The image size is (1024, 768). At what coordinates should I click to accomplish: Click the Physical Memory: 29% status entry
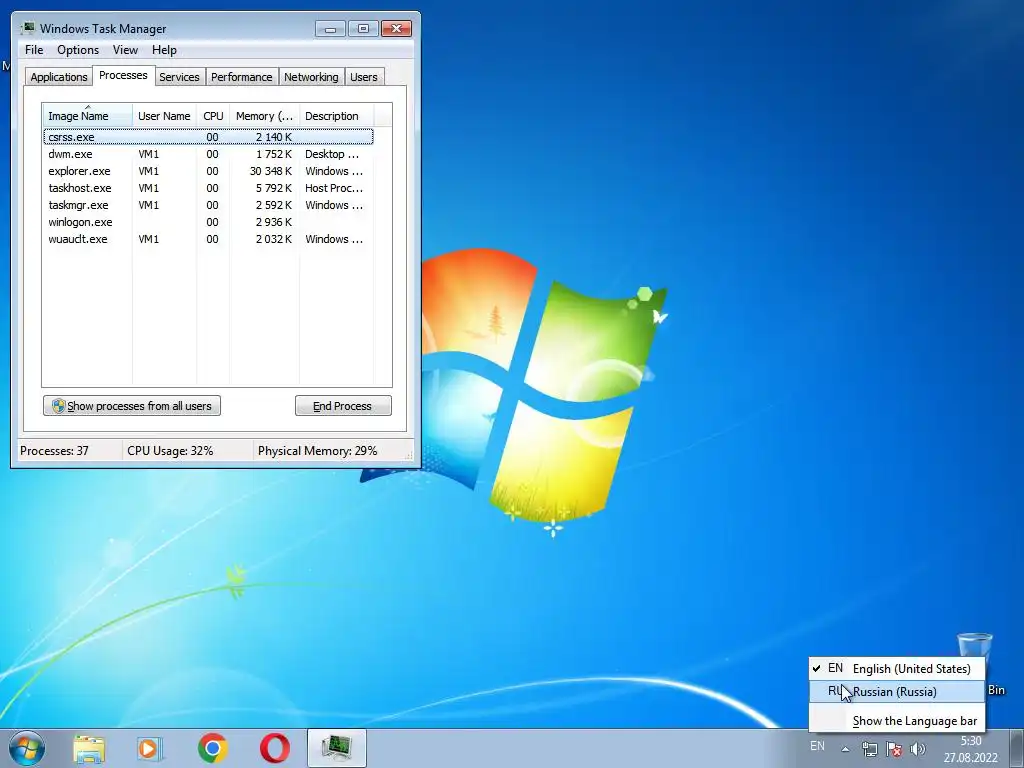click(317, 451)
